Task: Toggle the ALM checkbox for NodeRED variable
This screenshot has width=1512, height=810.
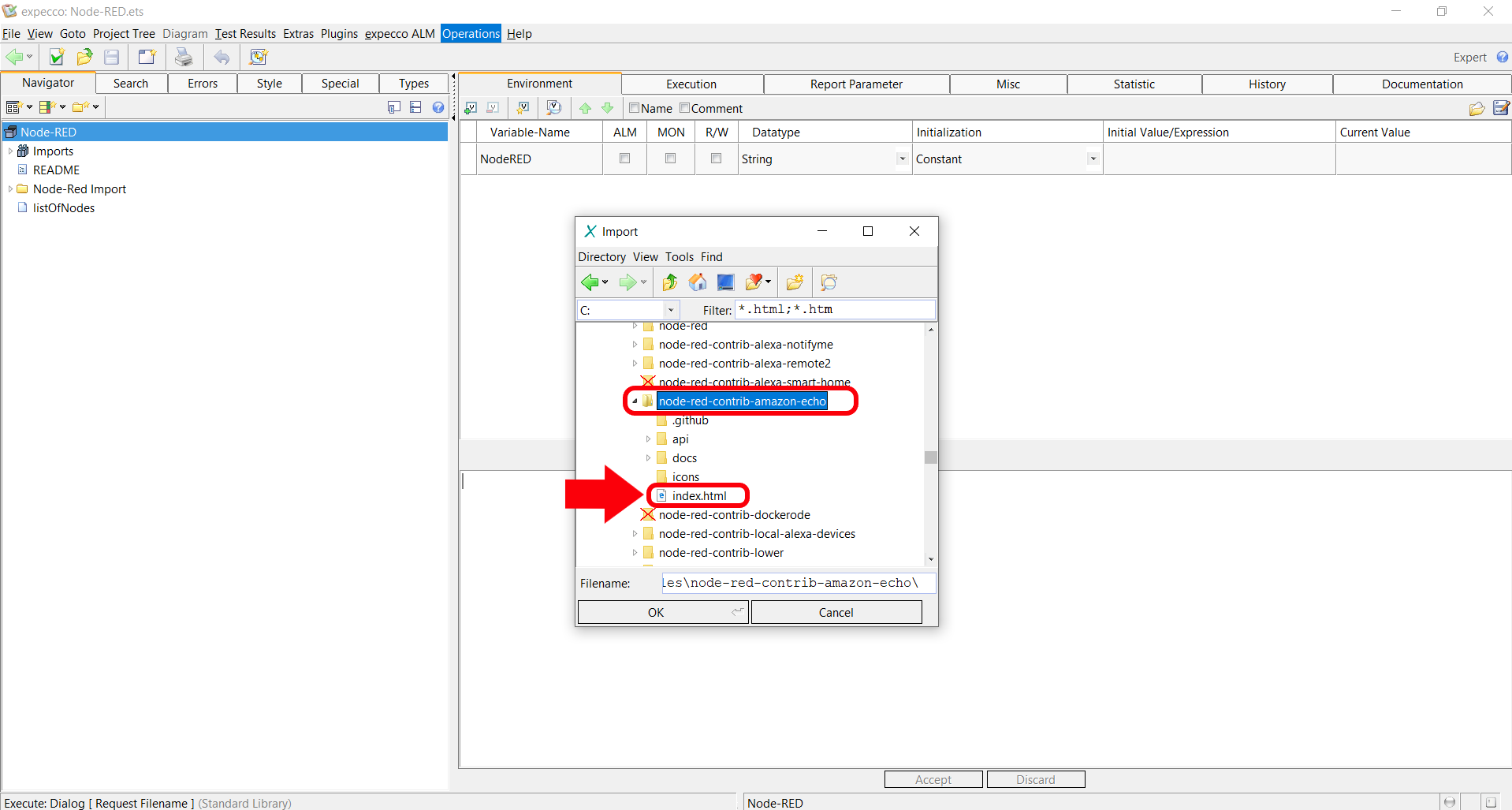Action: pos(624,159)
